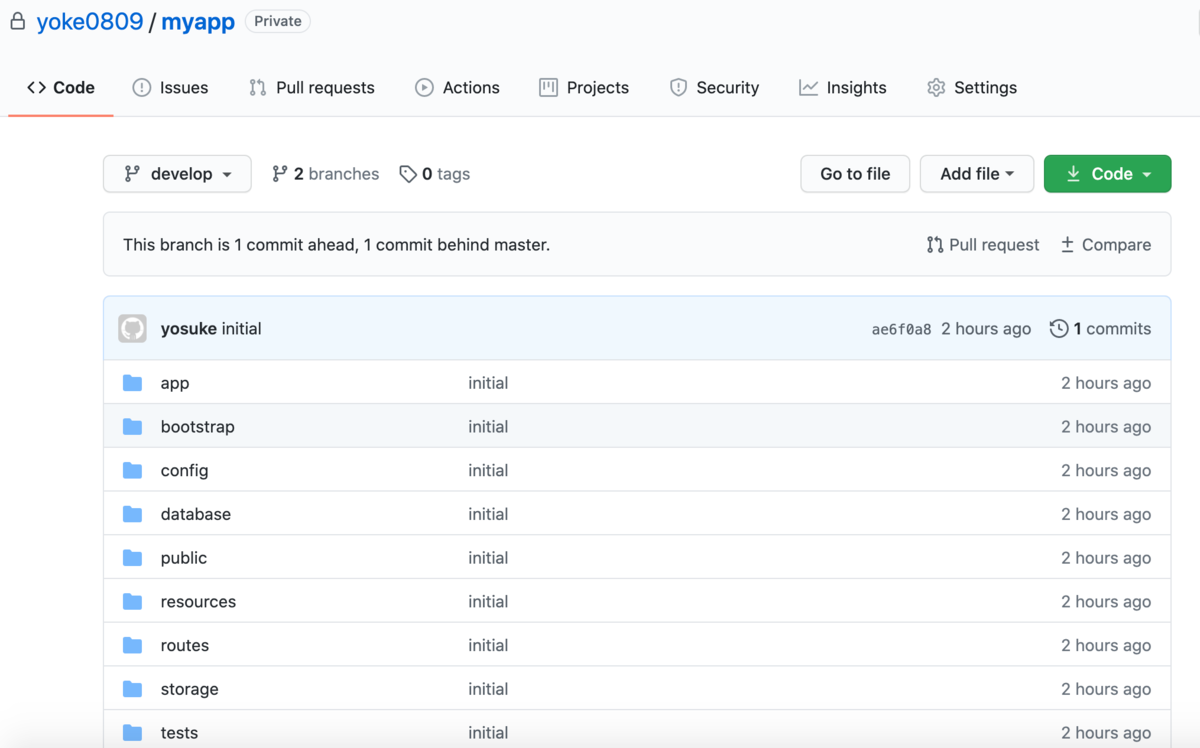This screenshot has height=748, width=1200.
Task: Click the Issues circle icon
Action: click(x=141, y=88)
